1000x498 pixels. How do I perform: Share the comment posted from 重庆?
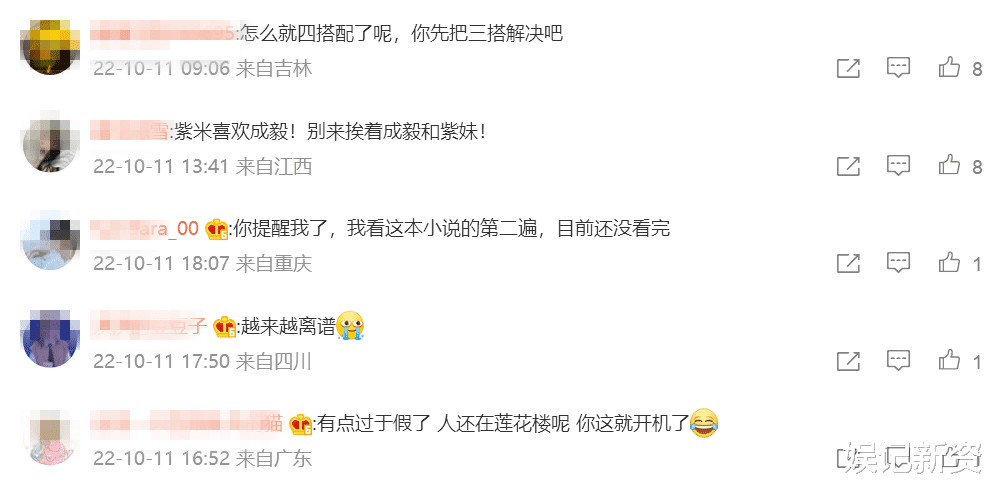pos(848,263)
